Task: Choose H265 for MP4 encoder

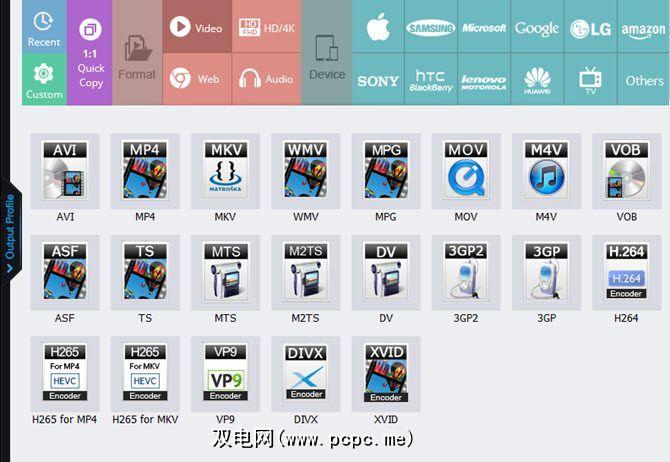Action: pyautogui.click(x=65, y=374)
